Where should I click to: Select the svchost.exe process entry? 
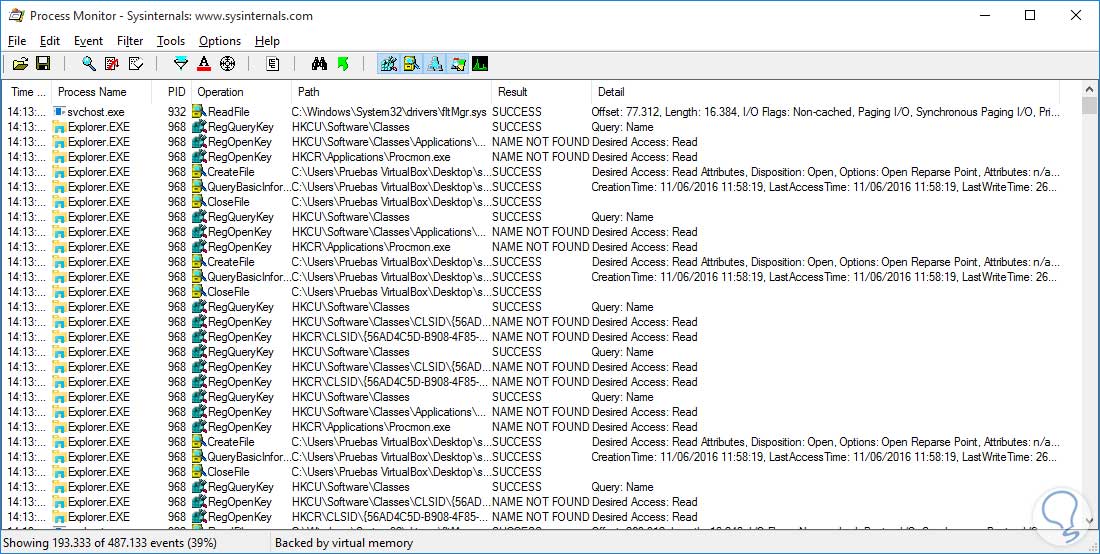pos(96,112)
